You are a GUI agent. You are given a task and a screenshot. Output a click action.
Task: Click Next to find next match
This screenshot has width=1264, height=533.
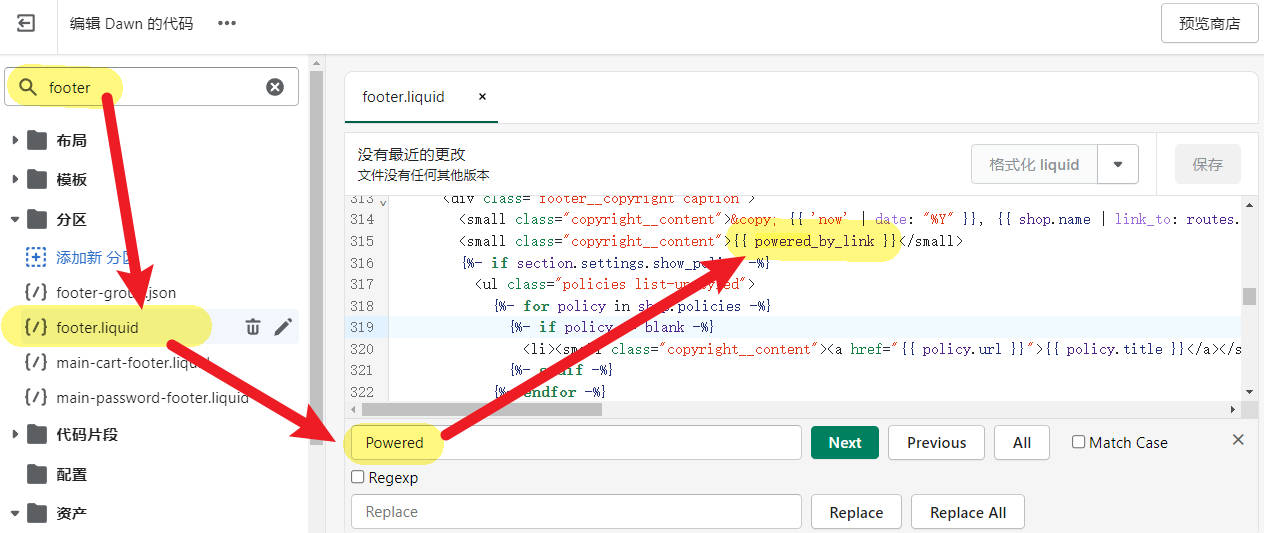[x=845, y=442]
